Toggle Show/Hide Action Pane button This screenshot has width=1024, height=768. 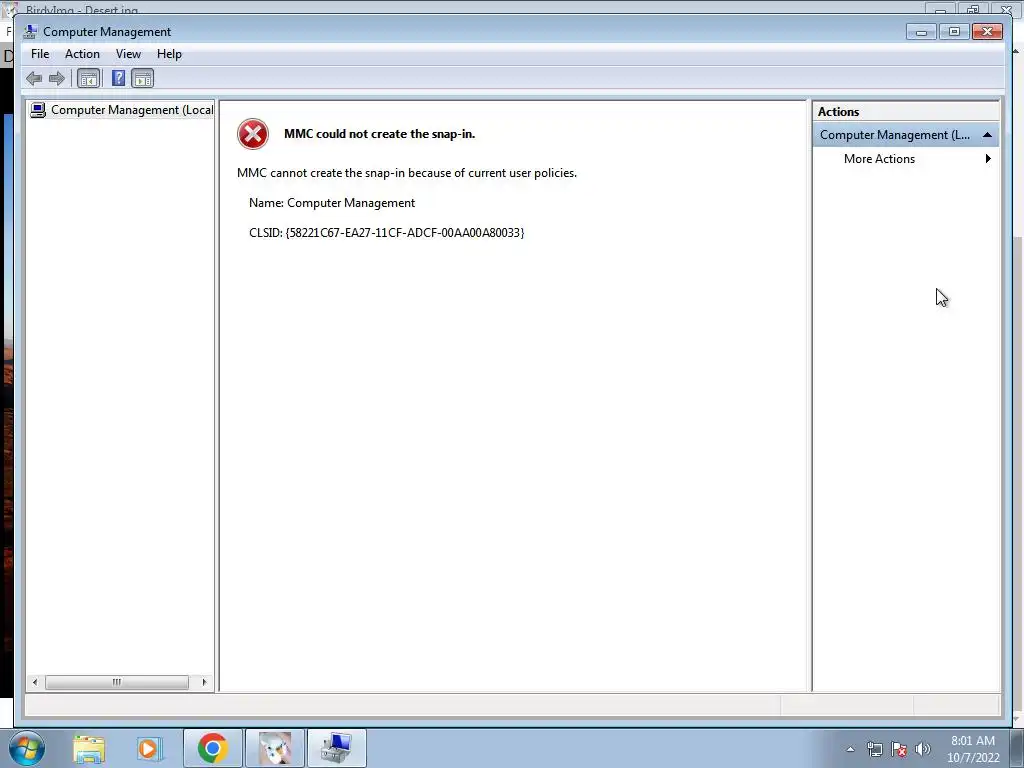[x=142, y=79]
